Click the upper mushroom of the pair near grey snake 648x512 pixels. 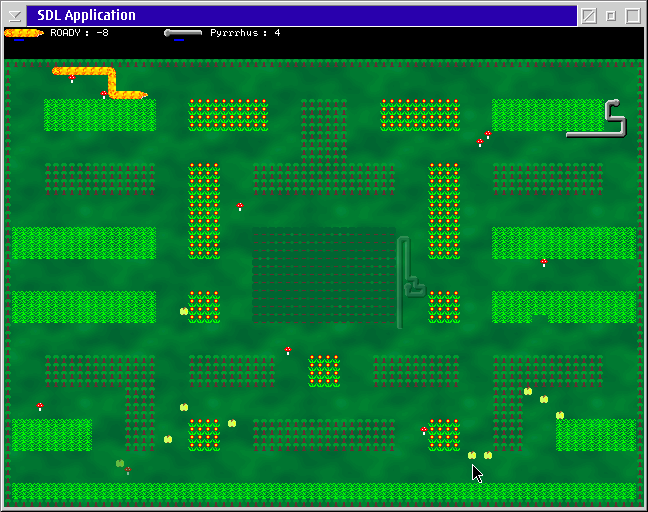488,134
